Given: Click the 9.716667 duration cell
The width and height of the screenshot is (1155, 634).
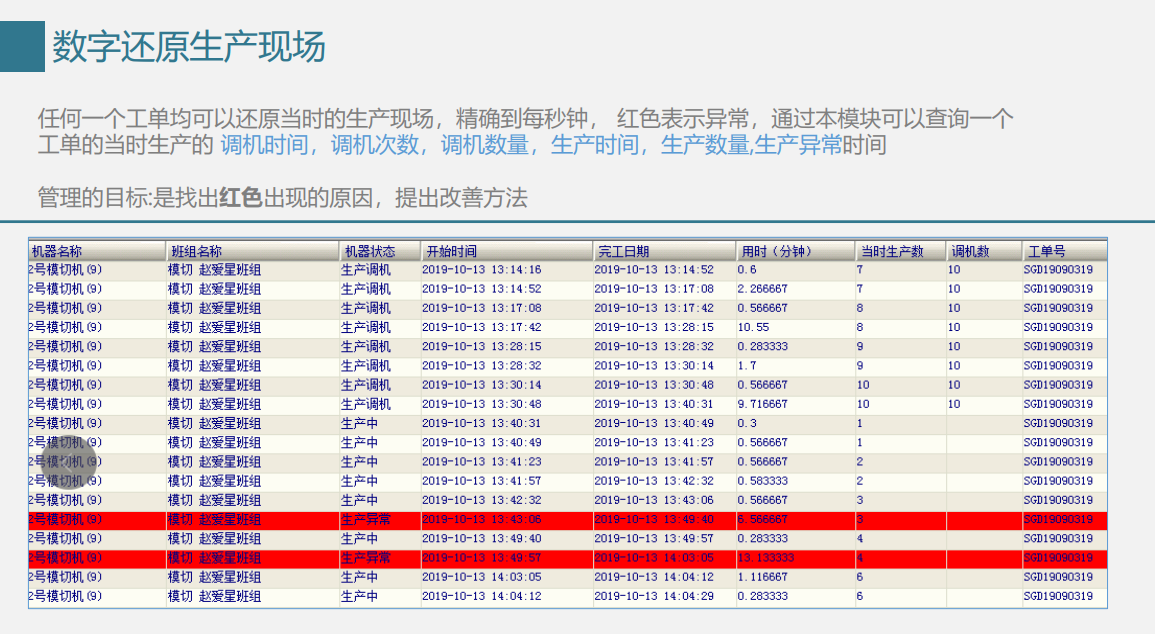Looking at the screenshot, I should (x=762, y=404).
